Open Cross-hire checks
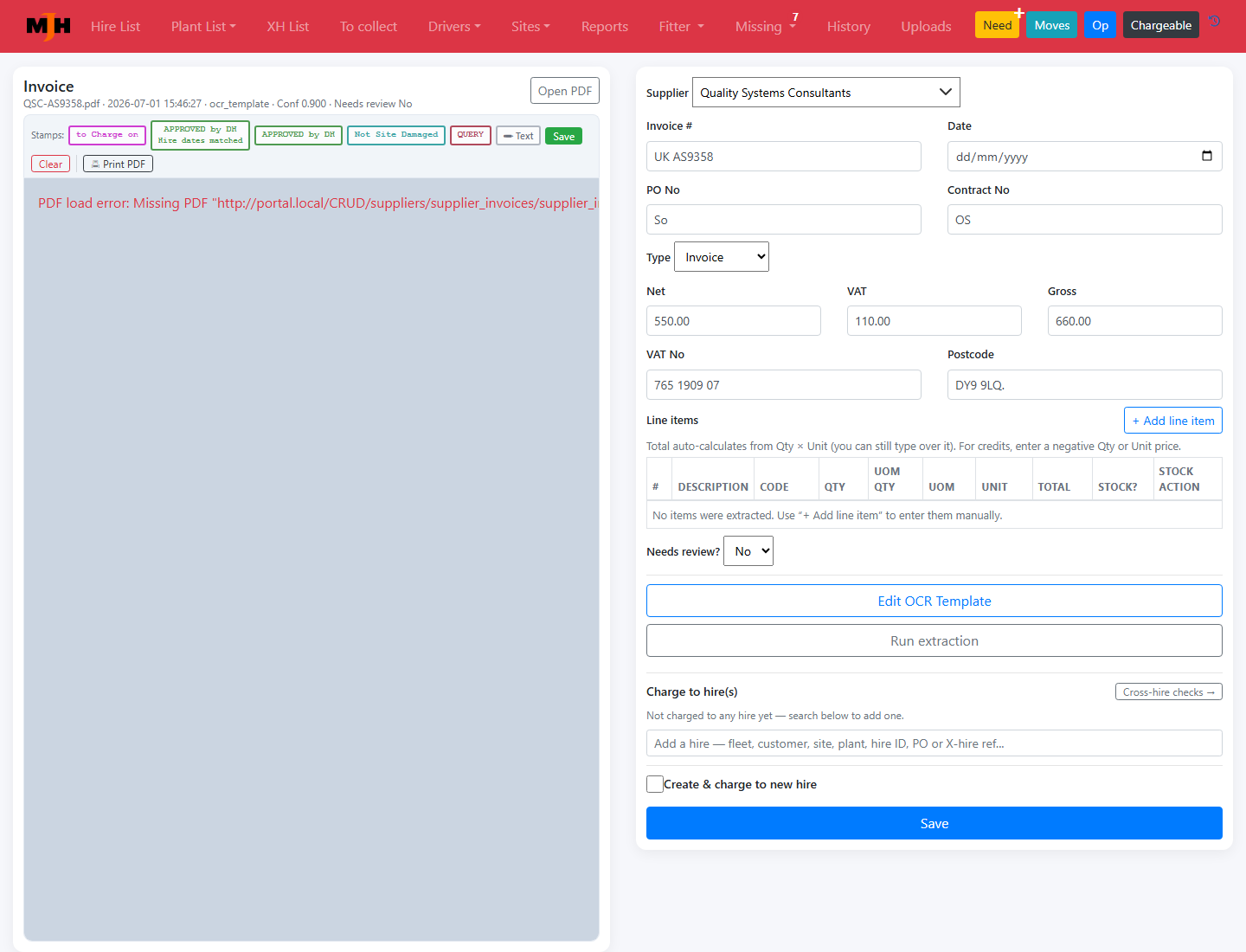The height and width of the screenshot is (952, 1246). click(1169, 691)
